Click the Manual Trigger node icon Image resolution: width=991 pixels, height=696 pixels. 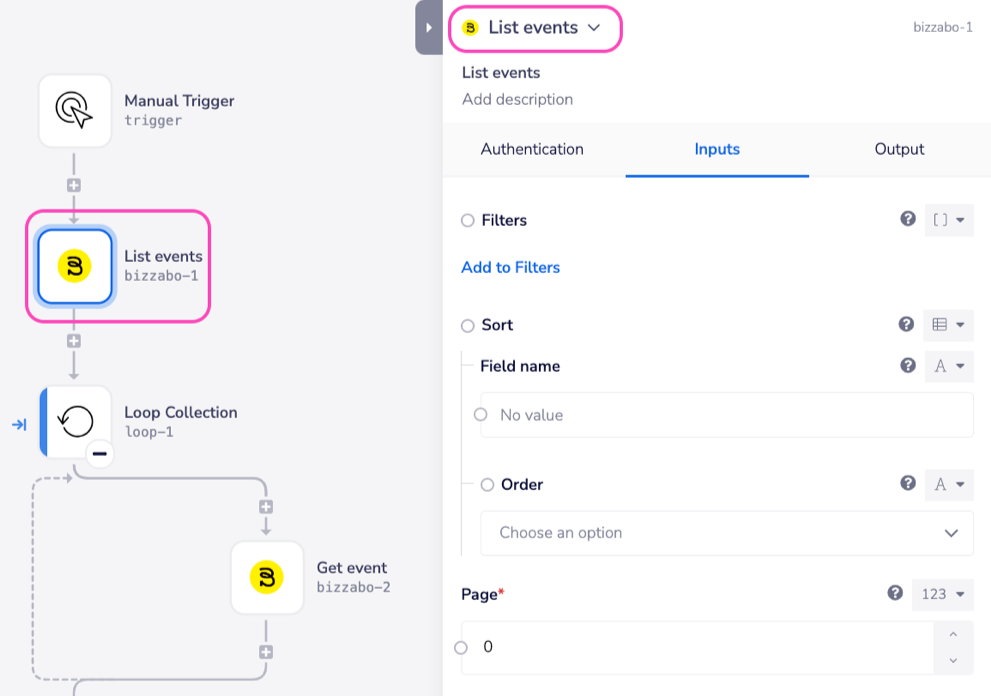click(x=75, y=110)
